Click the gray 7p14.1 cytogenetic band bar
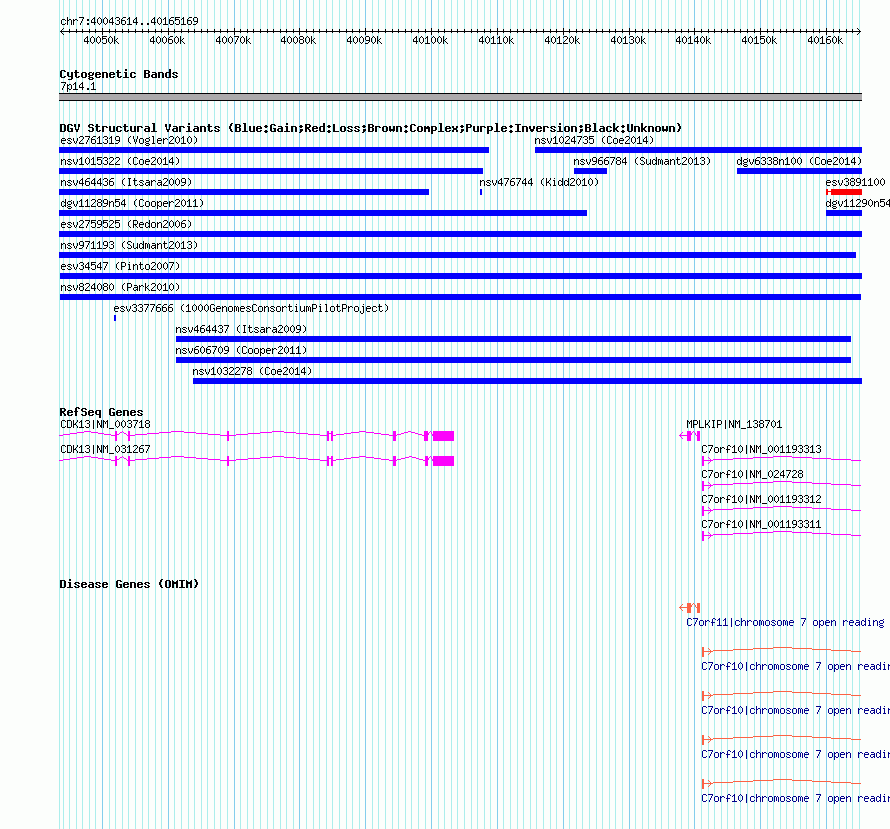The image size is (890, 829). [x=460, y=97]
